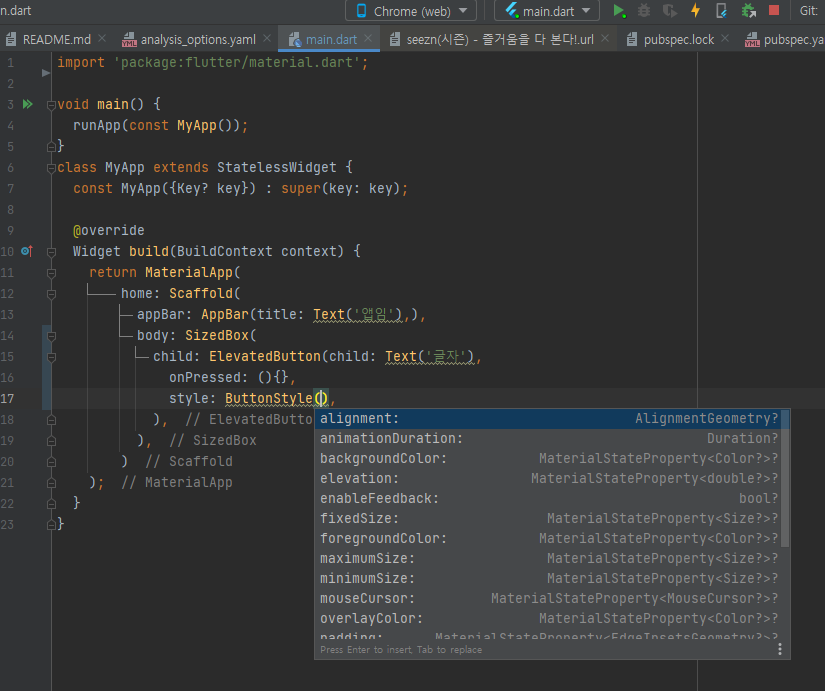Click the @override annotation

[108, 231]
